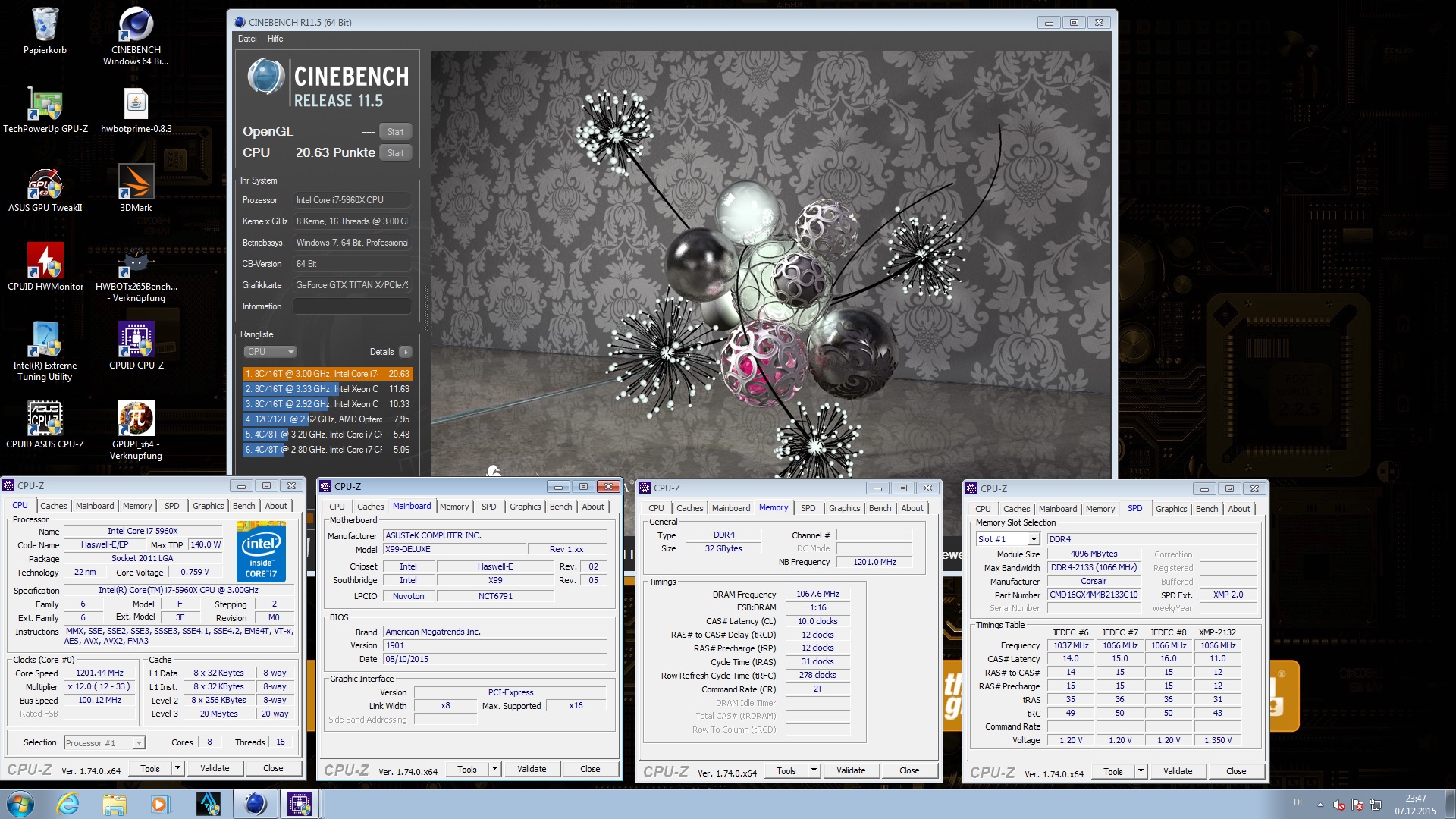1456x819 pixels.
Task: Start the OpenGL benchmark
Action: (x=395, y=132)
